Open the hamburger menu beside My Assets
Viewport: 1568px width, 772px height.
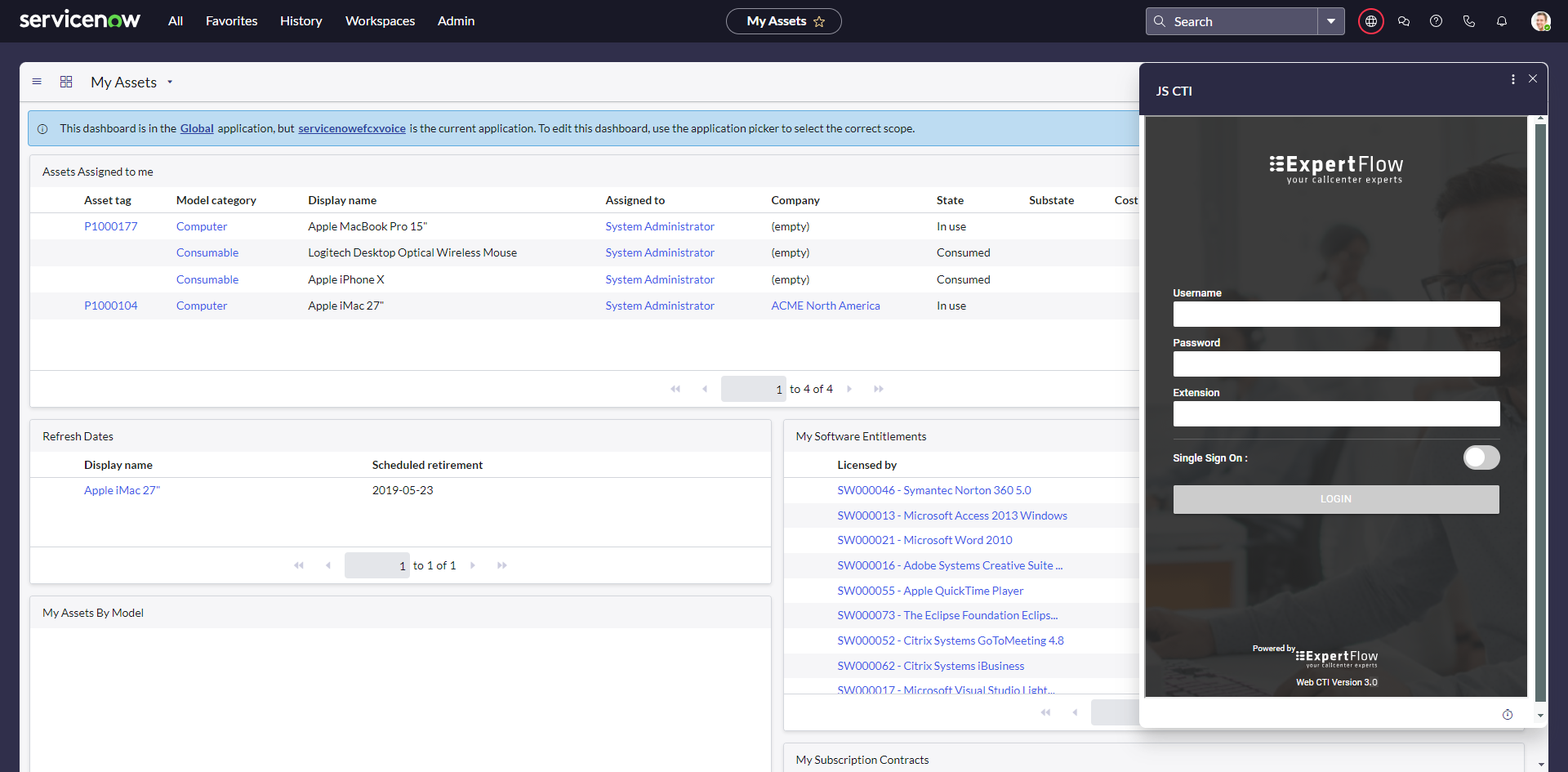(37, 82)
